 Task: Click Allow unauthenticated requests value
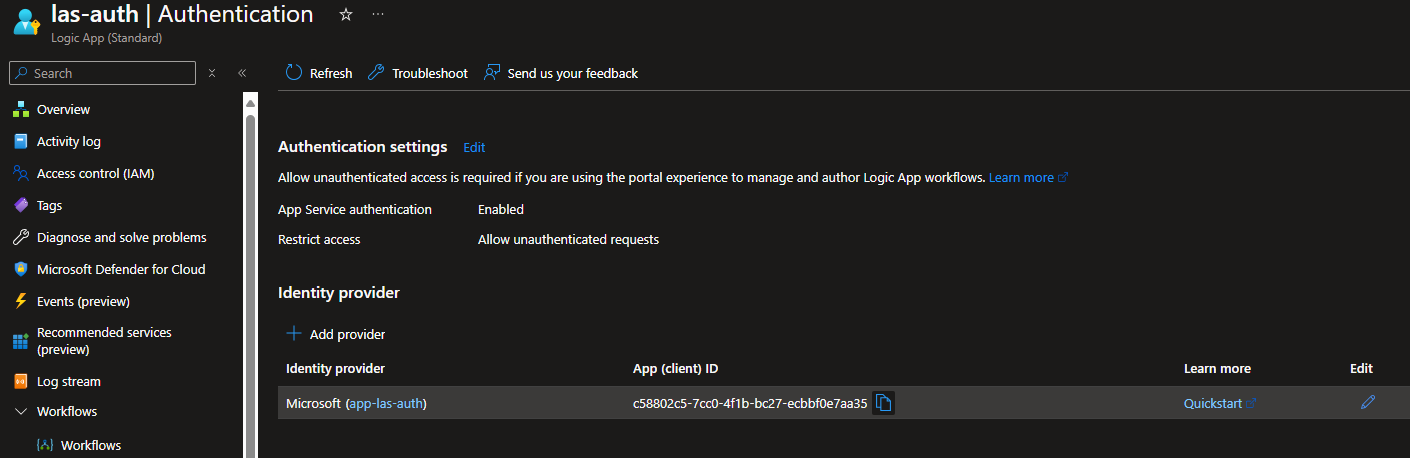pos(568,239)
